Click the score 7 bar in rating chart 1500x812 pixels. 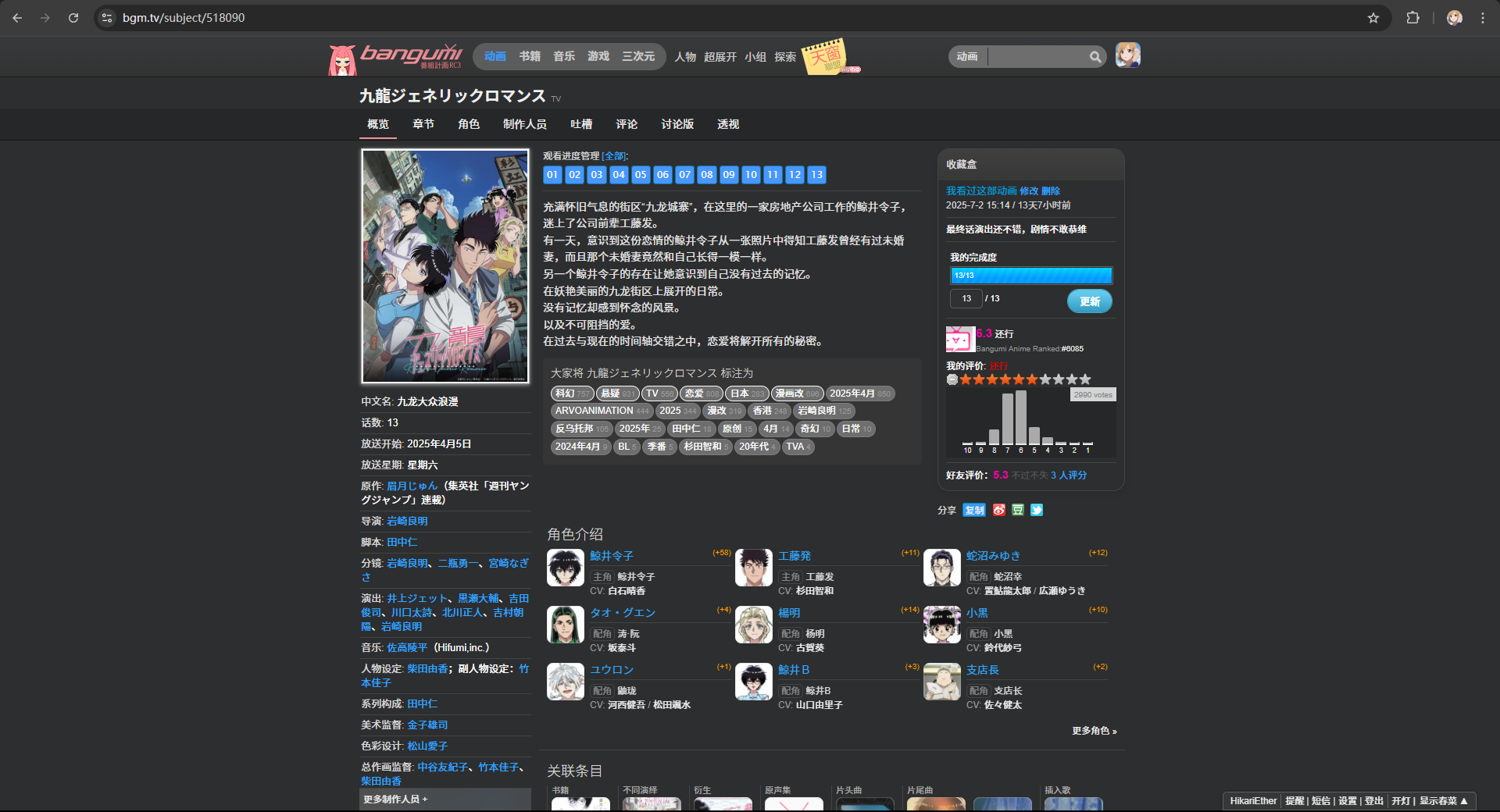1008,418
